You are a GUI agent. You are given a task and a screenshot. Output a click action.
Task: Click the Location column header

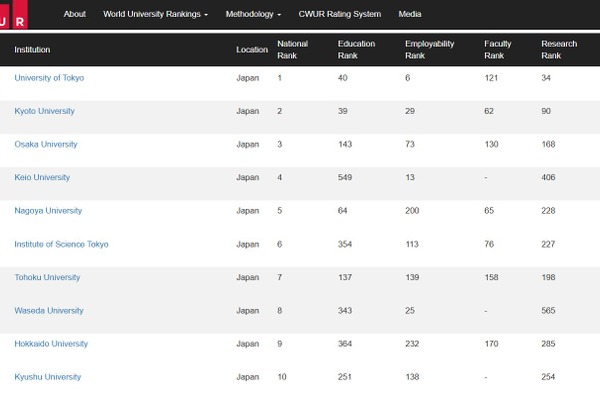click(x=252, y=50)
